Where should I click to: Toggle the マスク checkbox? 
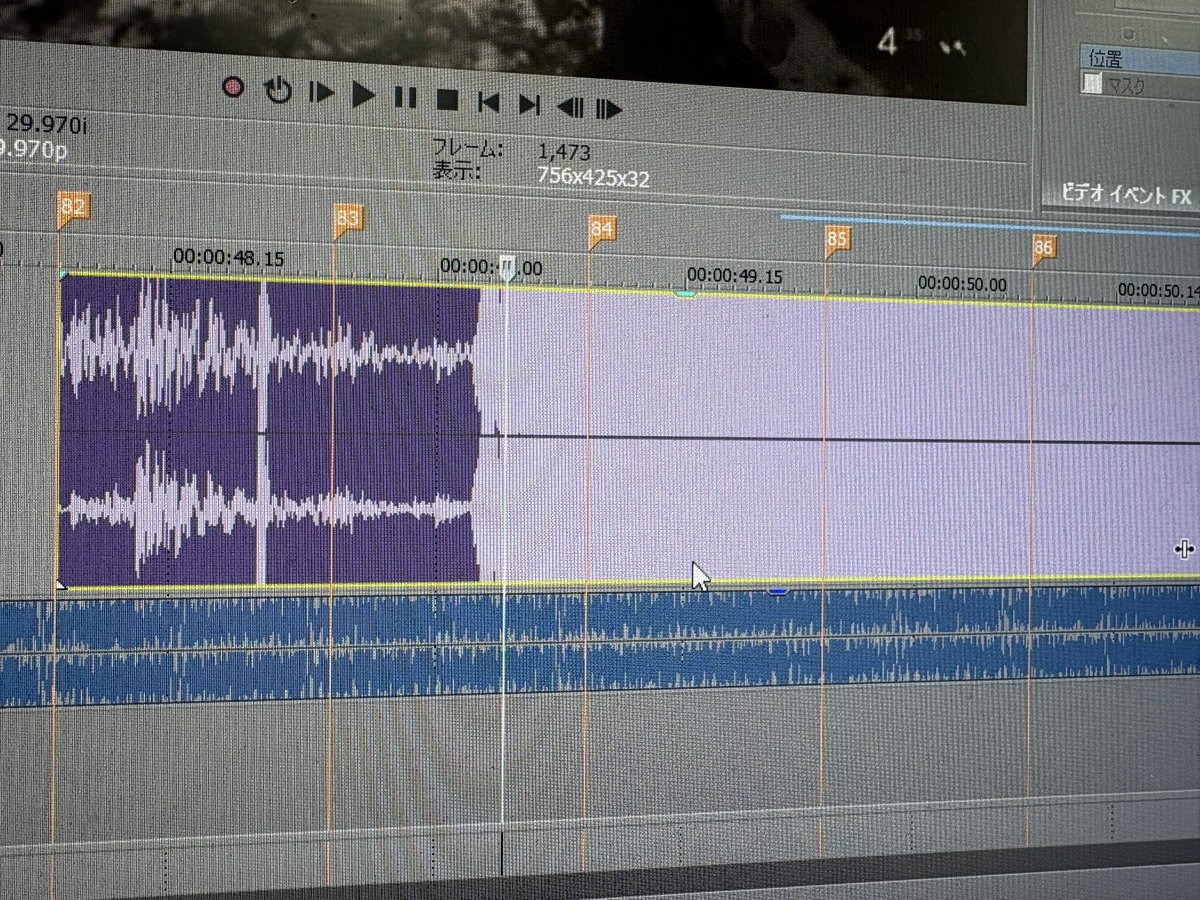[x=1093, y=85]
